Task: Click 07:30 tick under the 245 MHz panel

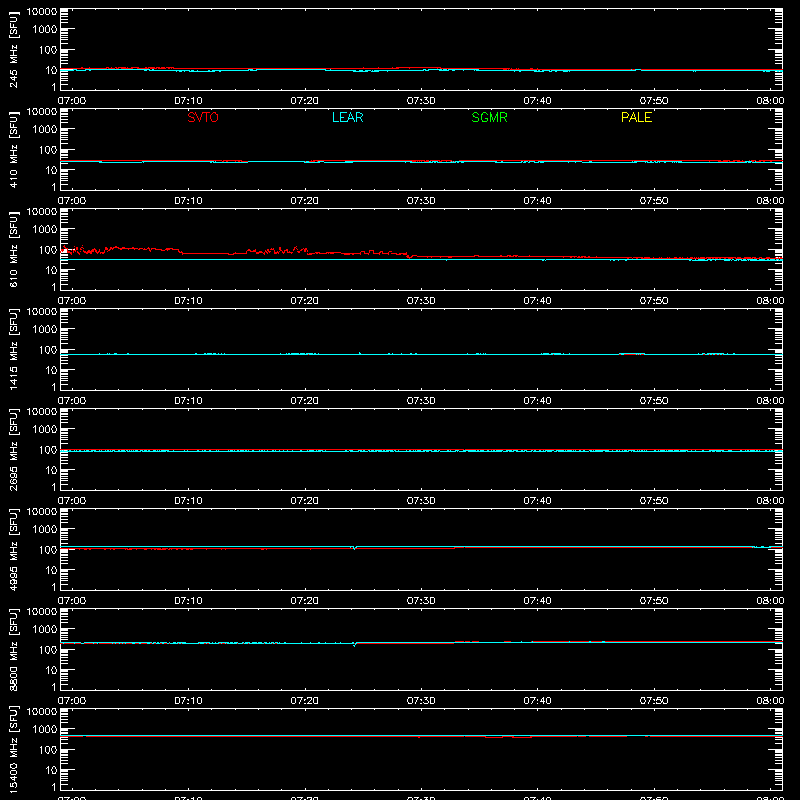Action: [x=421, y=101]
